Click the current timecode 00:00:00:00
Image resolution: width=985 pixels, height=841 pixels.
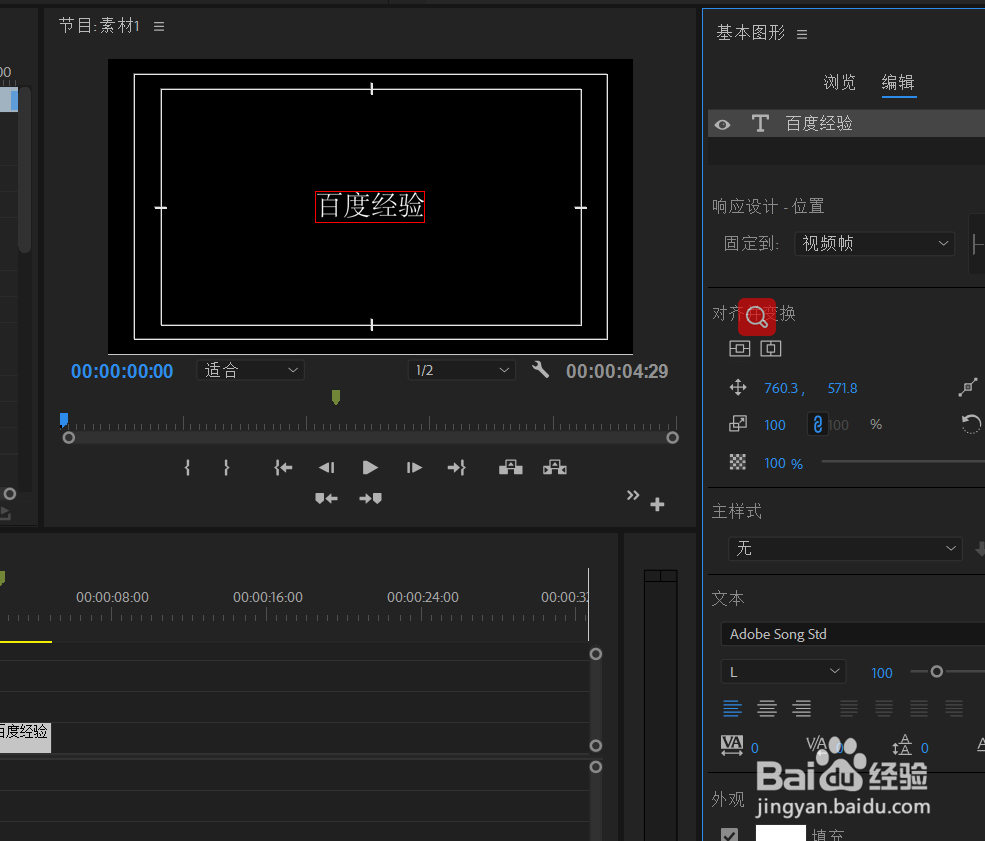pos(122,371)
